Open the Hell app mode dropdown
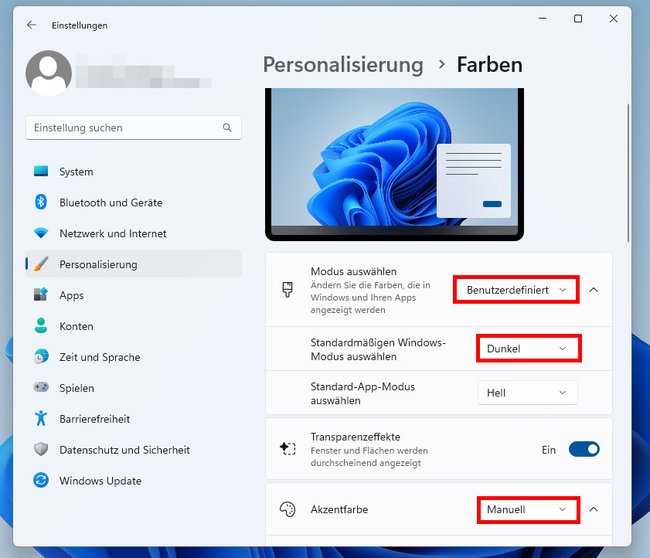Image resolution: width=650 pixels, height=558 pixels. tap(527, 392)
